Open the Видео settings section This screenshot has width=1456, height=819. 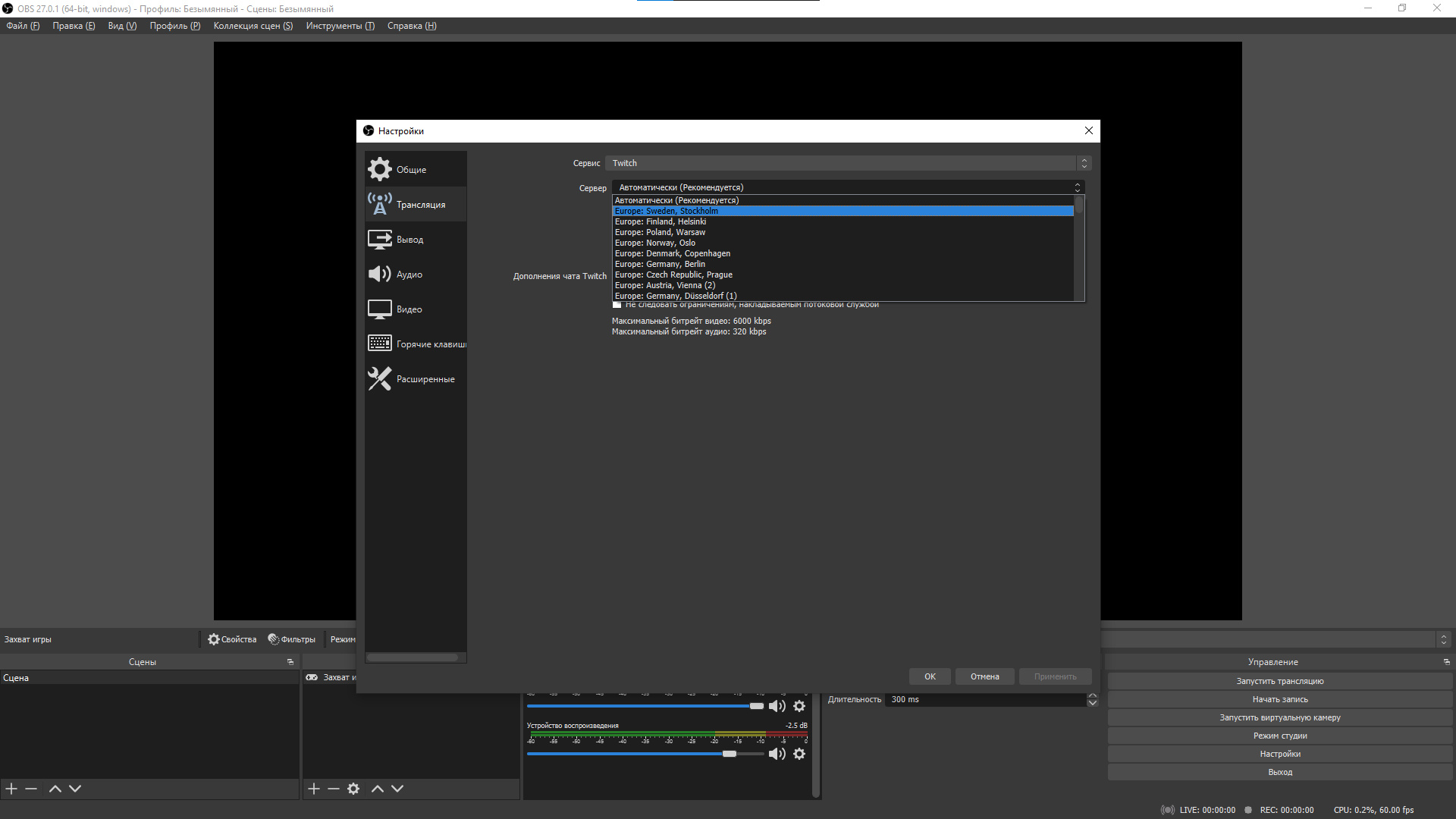click(416, 309)
